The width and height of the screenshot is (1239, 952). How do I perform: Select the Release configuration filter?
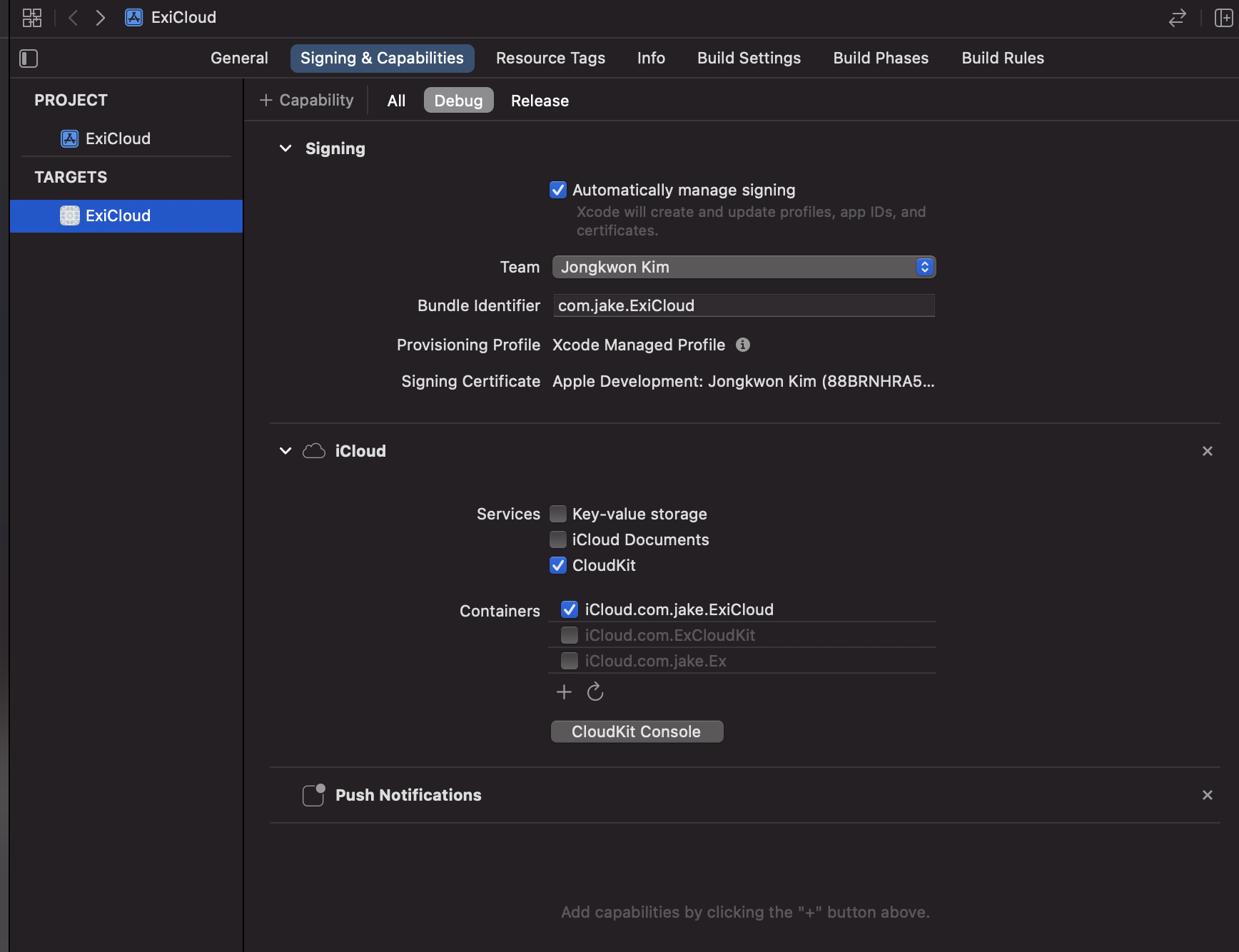click(540, 101)
